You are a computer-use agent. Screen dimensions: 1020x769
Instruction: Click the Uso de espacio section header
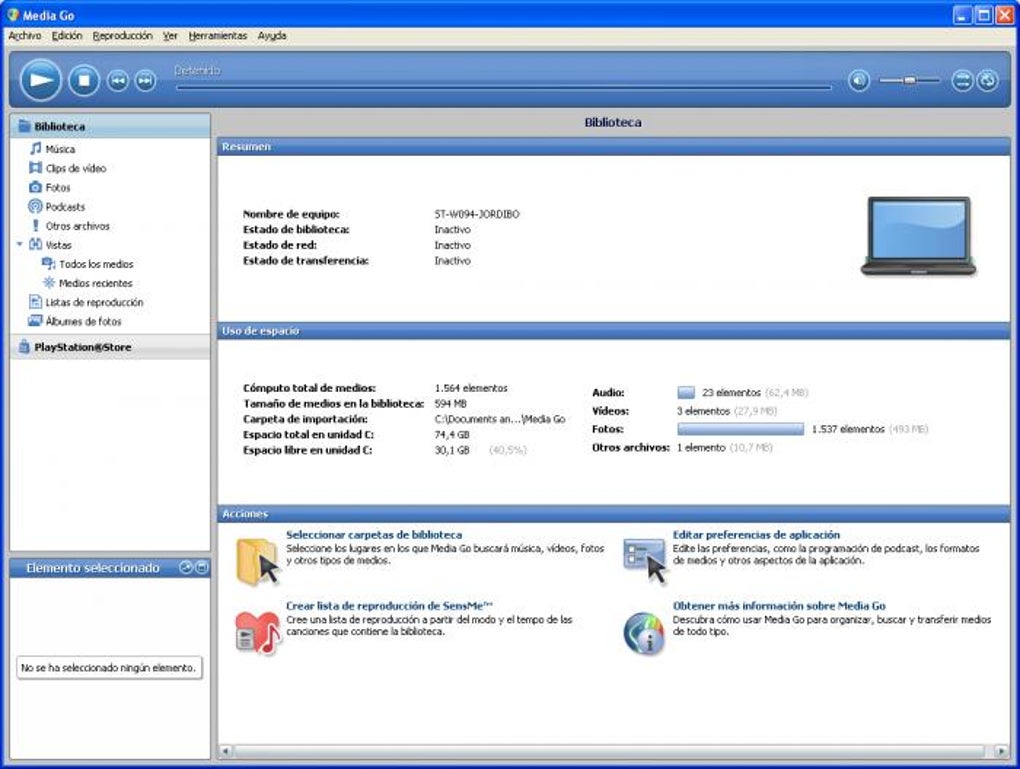(x=613, y=331)
